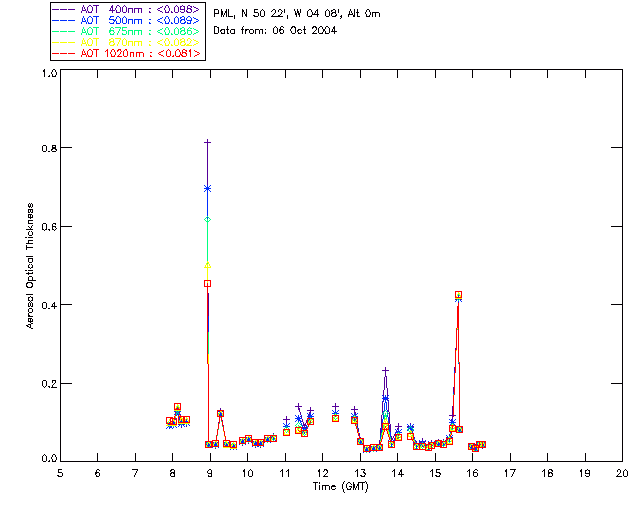
Task: Click the AOT 1020nm legend entry
Action: 127,53
